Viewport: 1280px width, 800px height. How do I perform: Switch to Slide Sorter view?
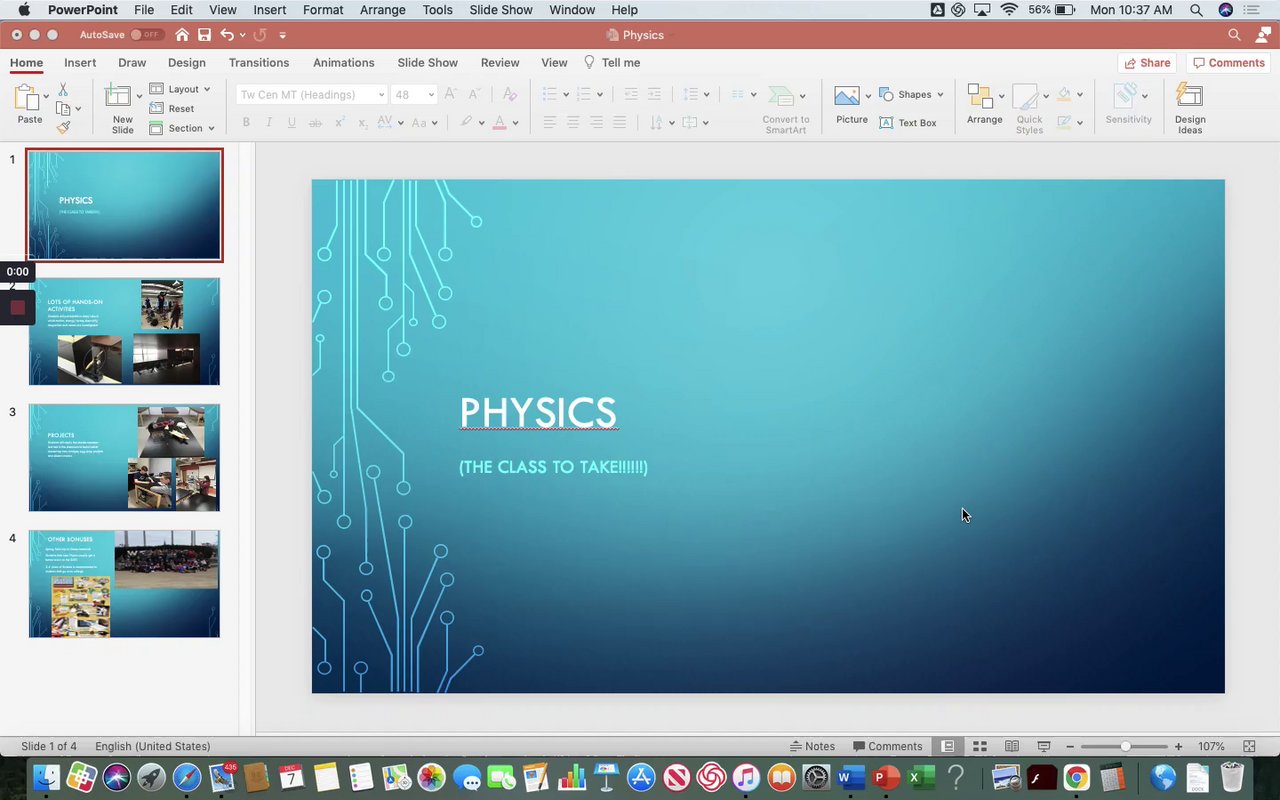pos(980,746)
